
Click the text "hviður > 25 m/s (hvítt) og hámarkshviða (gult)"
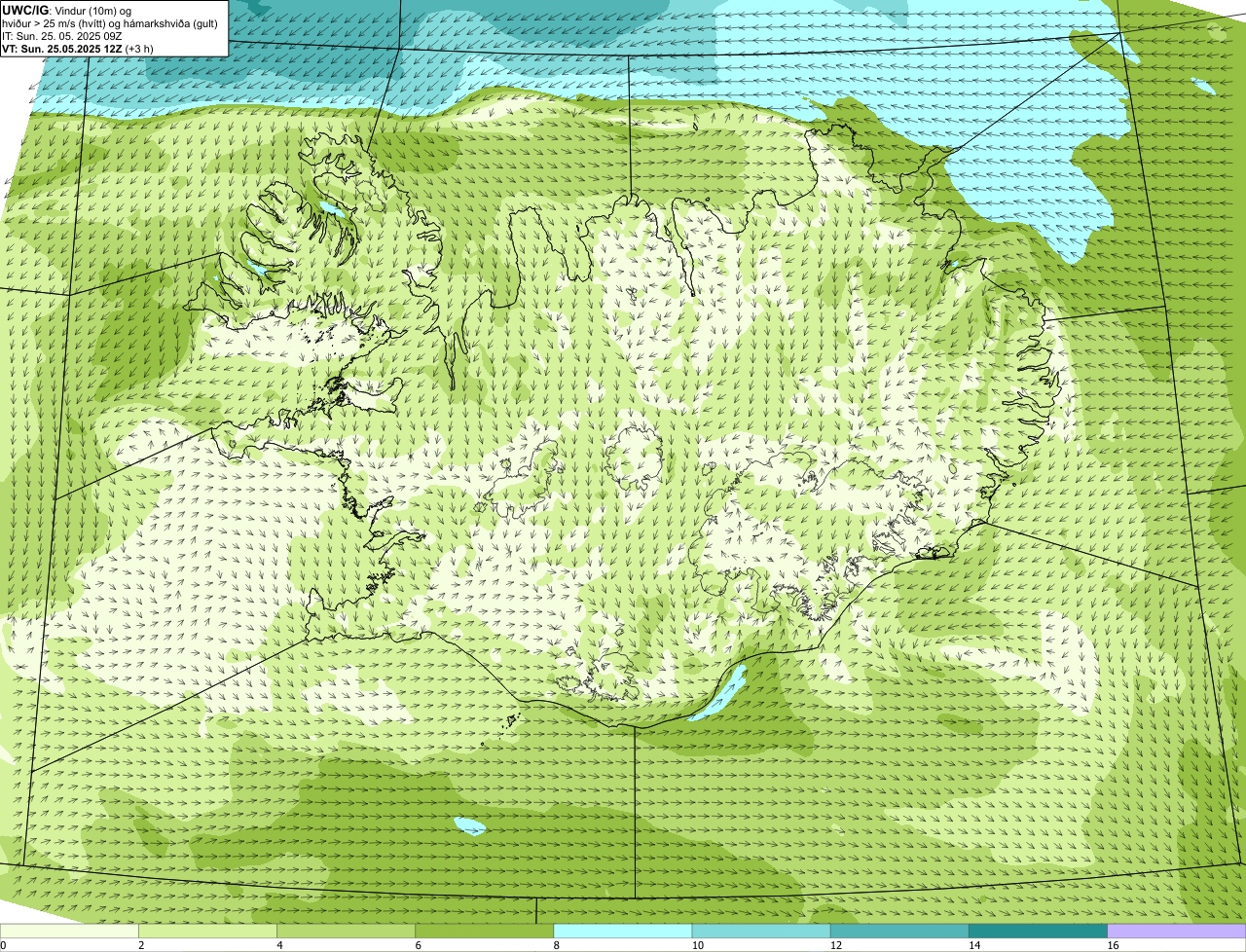110,22
